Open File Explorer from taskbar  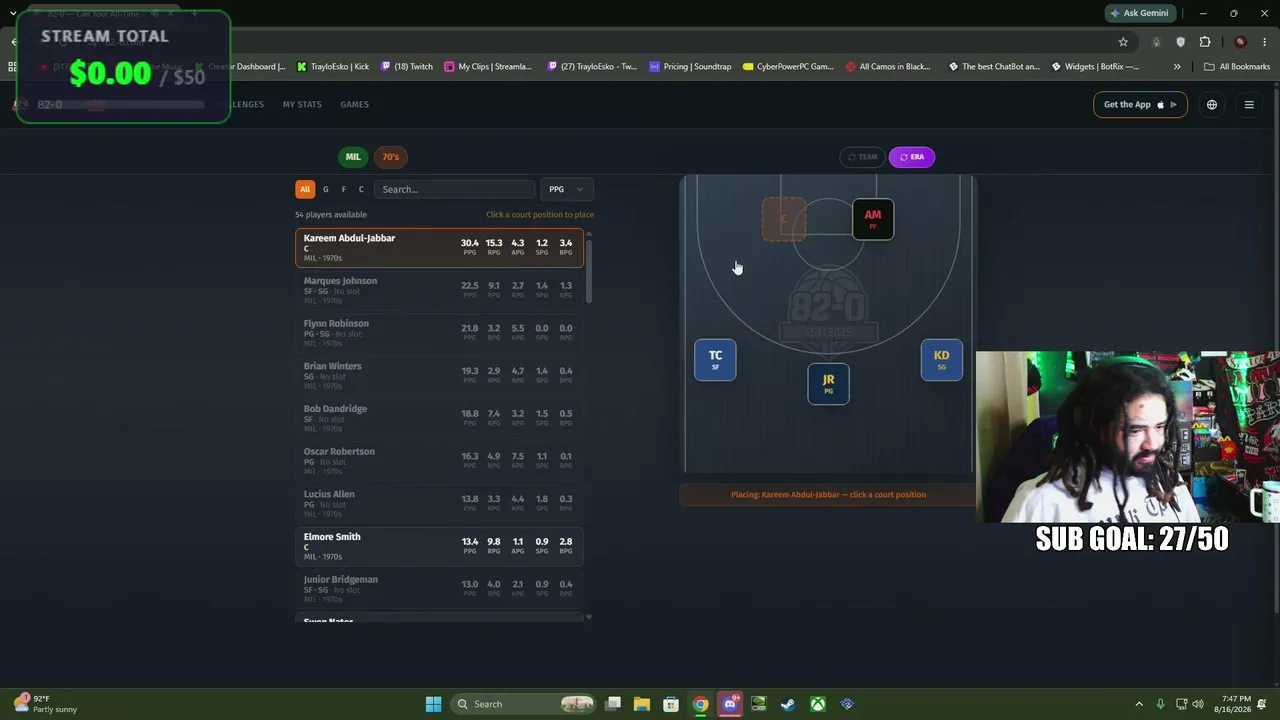tap(642, 704)
